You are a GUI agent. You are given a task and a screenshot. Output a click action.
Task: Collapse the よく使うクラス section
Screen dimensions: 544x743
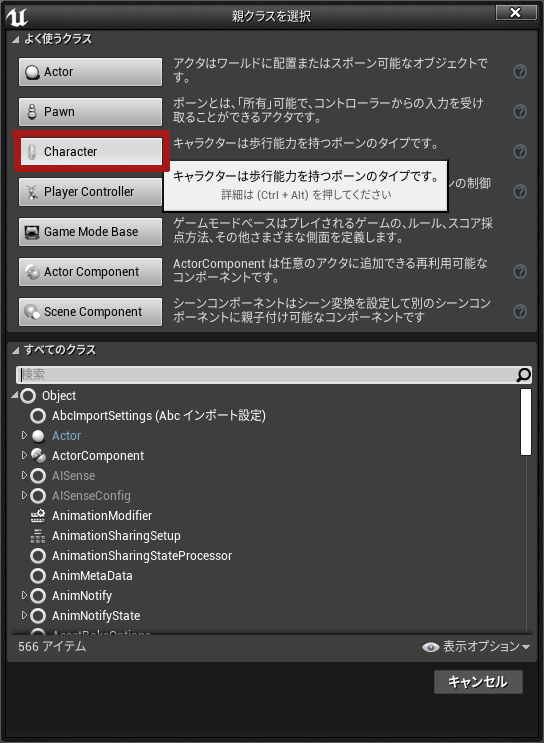click(15, 39)
